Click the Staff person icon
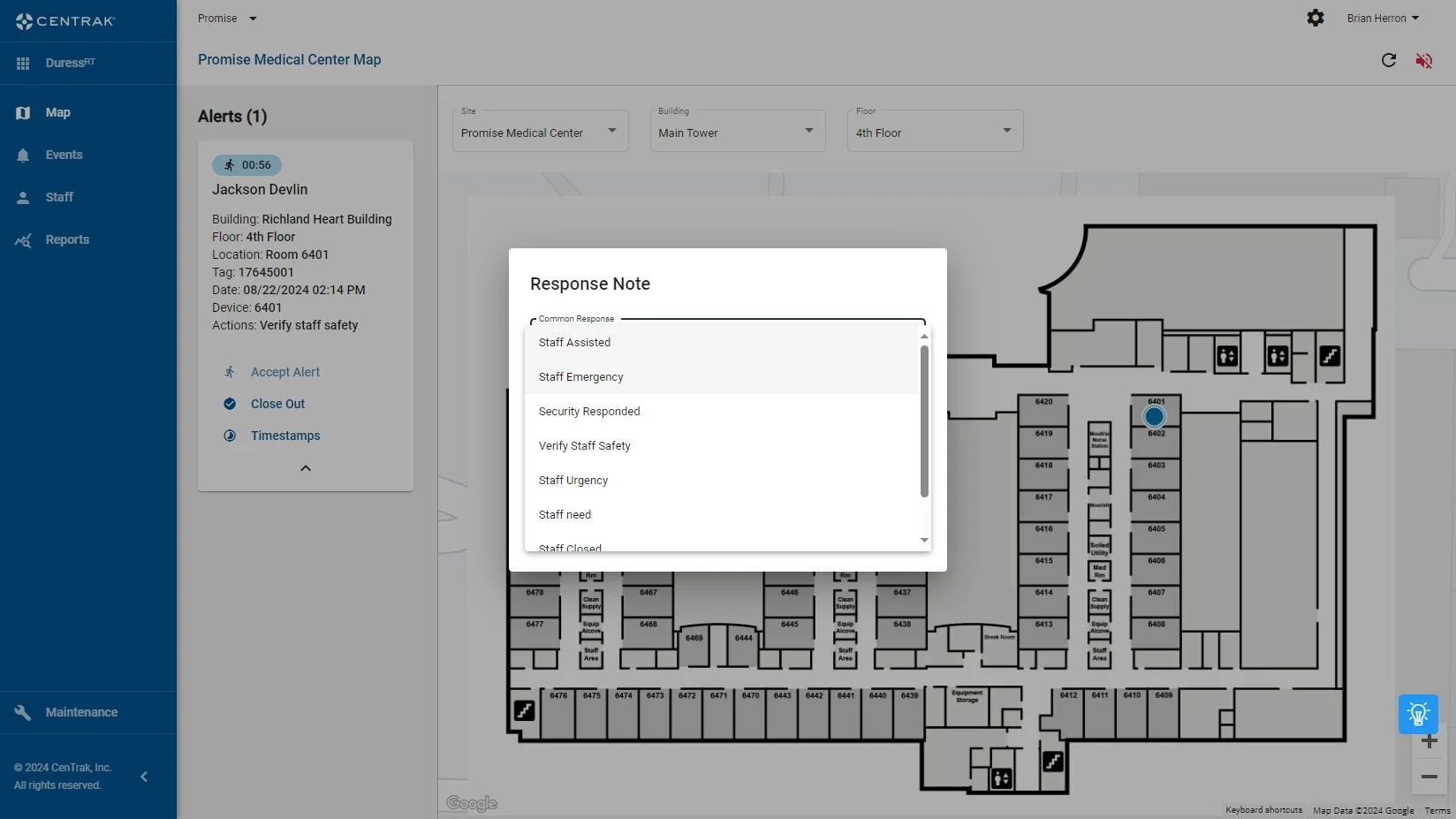The image size is (1456, 819). pos(23,197)
